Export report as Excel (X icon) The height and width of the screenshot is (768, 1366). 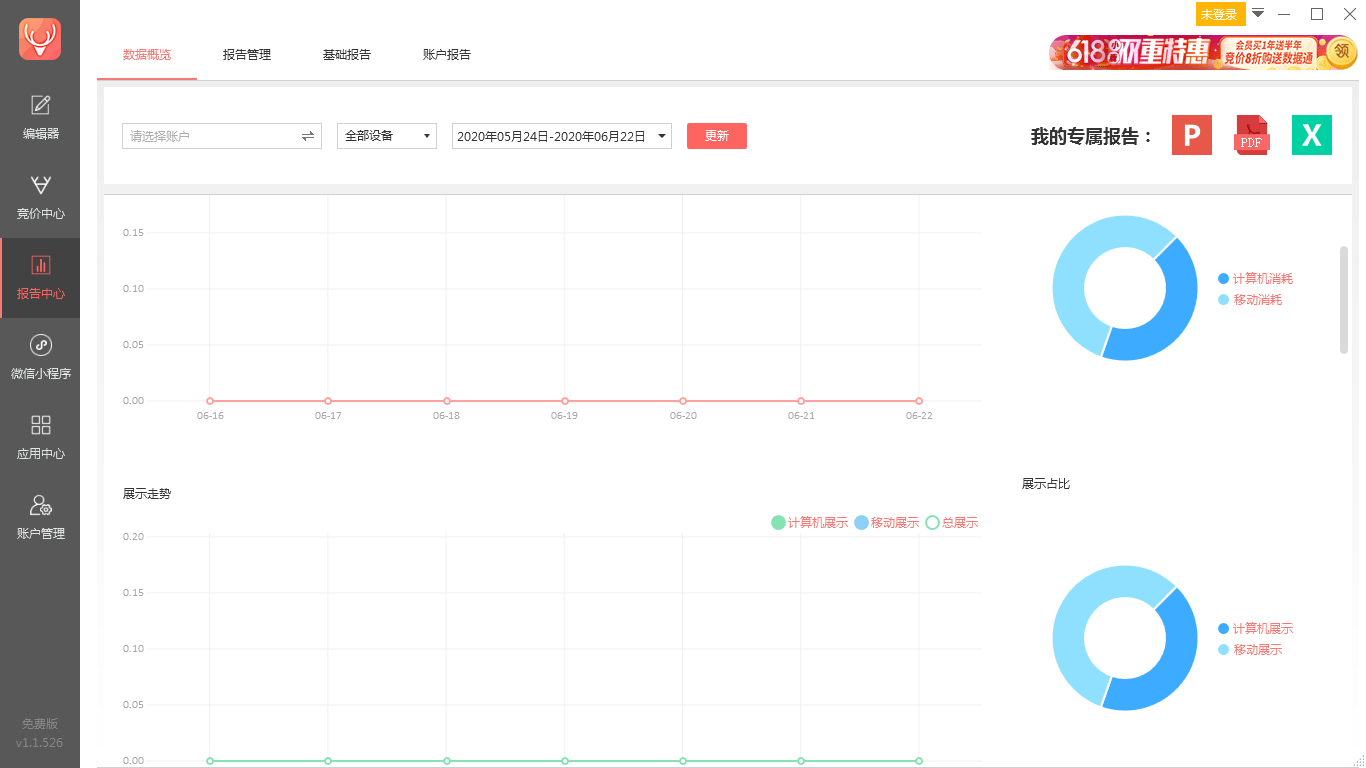click(1311, 136)
